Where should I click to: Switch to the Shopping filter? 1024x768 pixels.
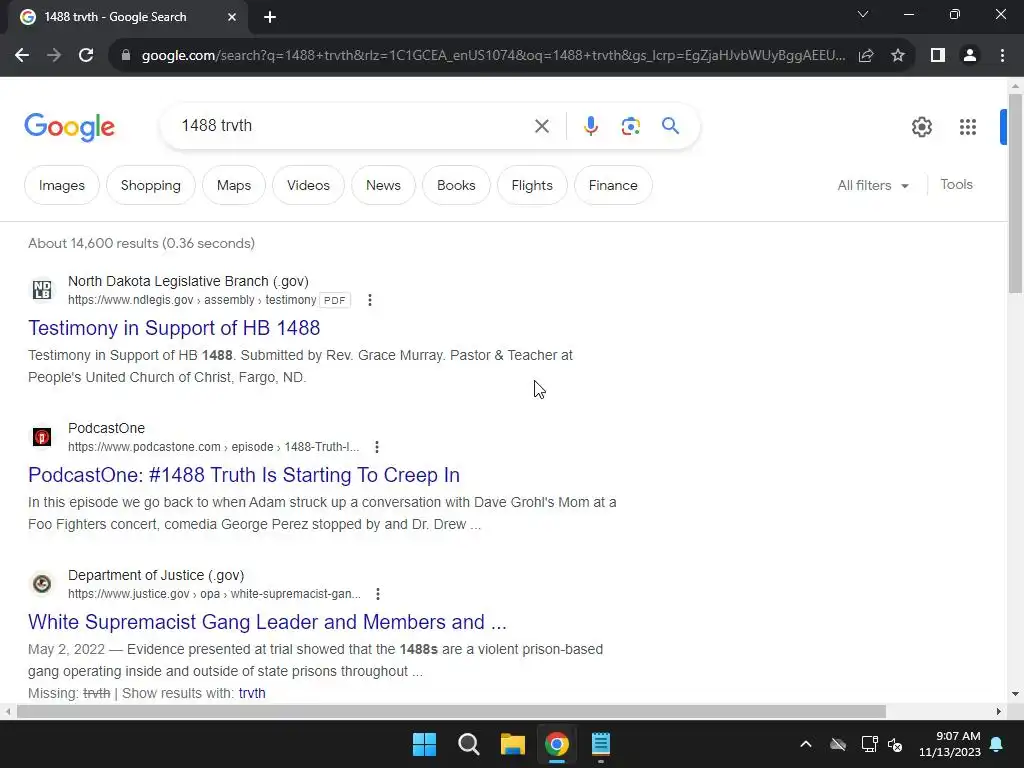click(151, 185)
